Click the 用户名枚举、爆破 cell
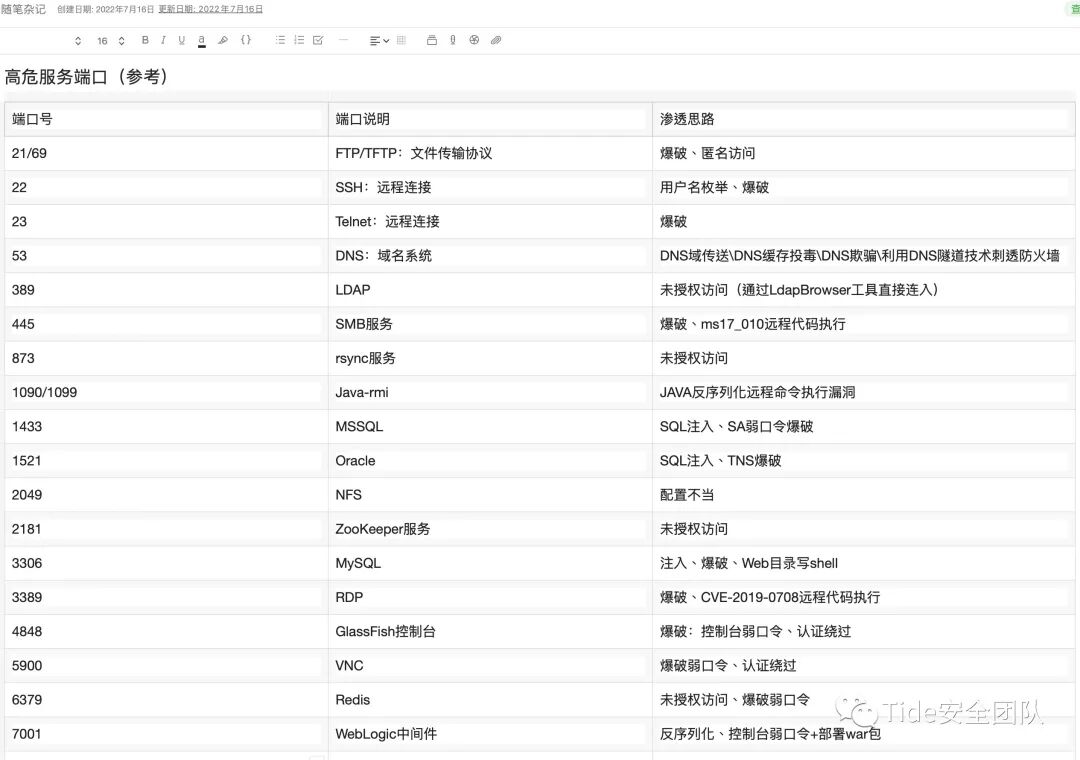Image resolution: width=1080 pixels, height=760 pixels. coord(864,187)
